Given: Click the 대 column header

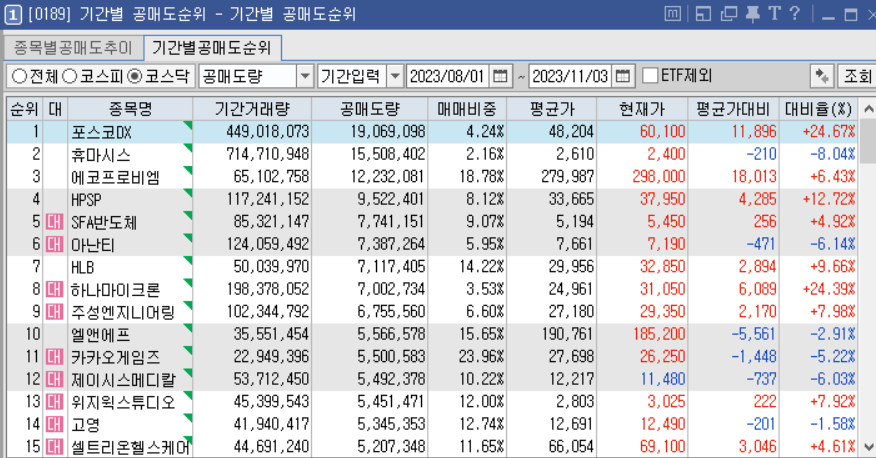Looking at the screenshot, I should [x=55, y=109].
